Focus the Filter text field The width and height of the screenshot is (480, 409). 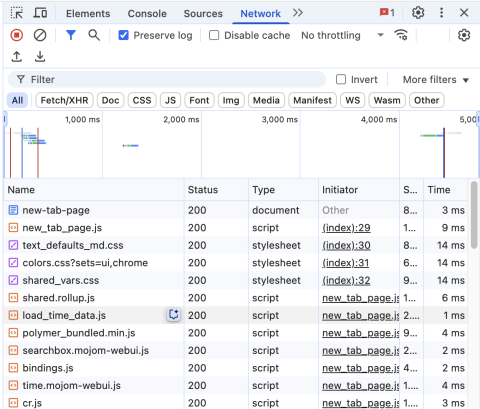click(x=167, y=80)
